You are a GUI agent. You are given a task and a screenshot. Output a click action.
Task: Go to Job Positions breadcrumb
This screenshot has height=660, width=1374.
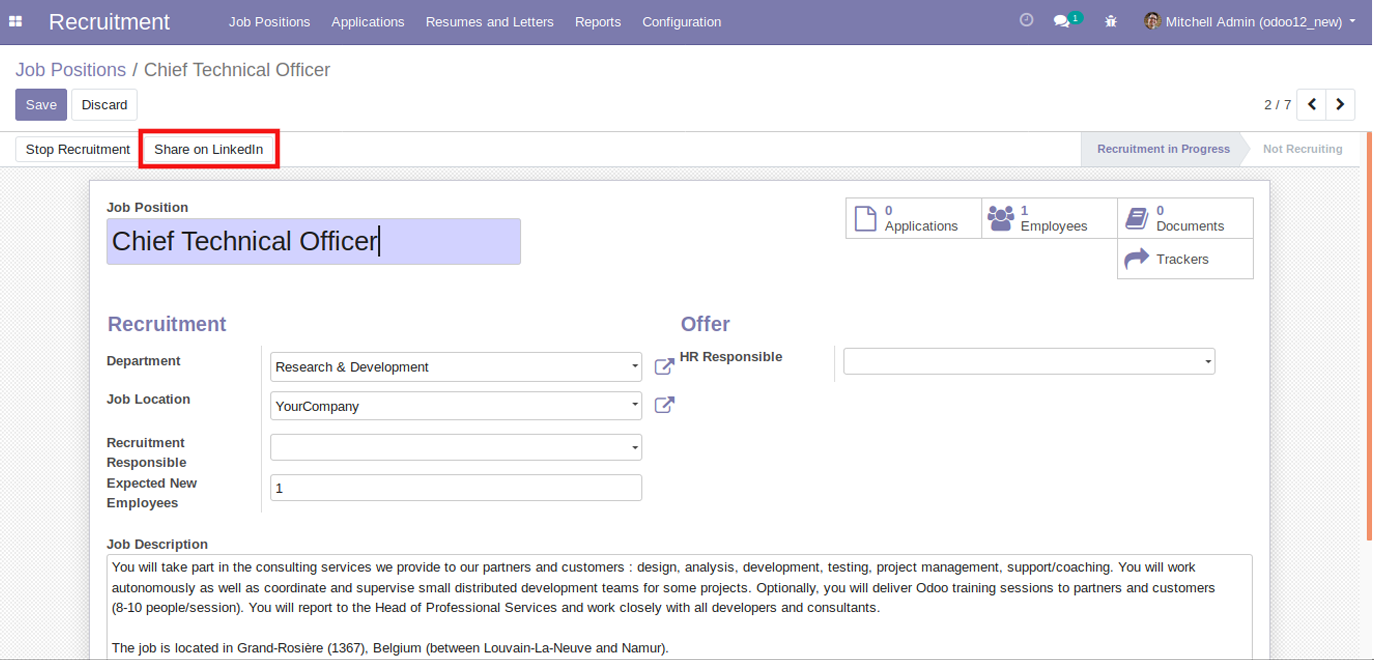click(71, 70)
